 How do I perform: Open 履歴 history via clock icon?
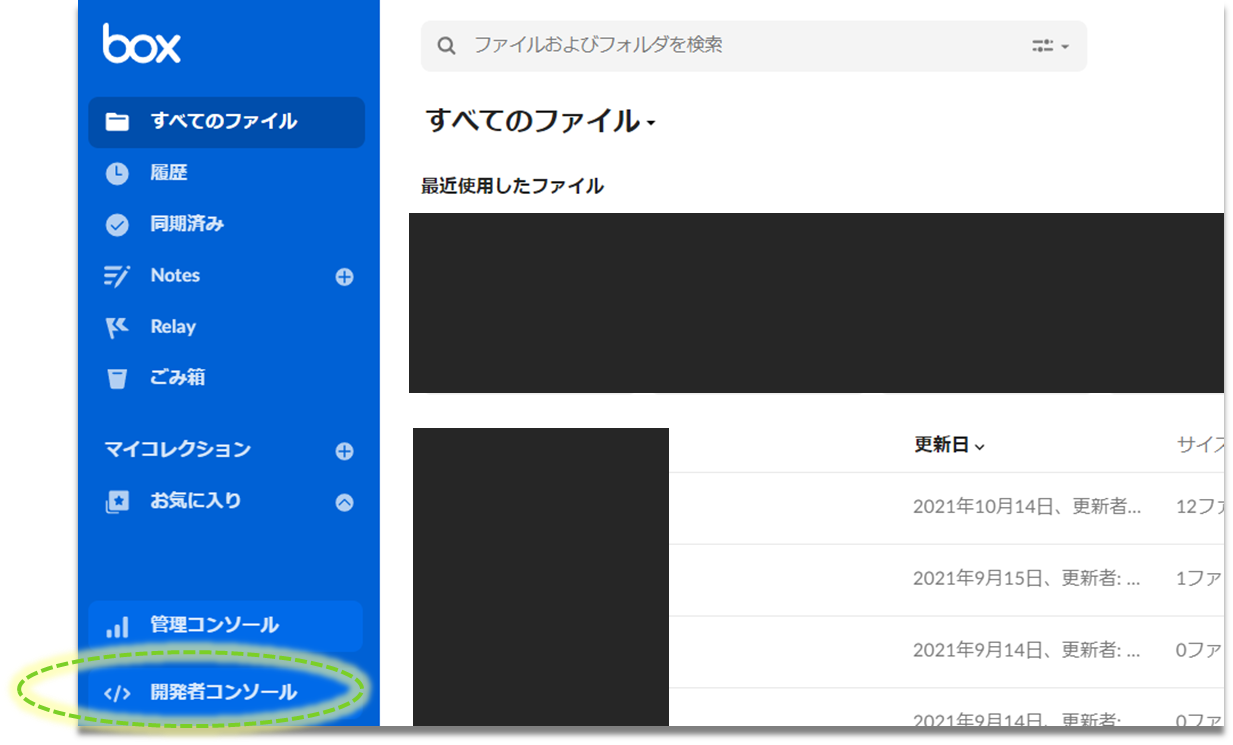118,173
